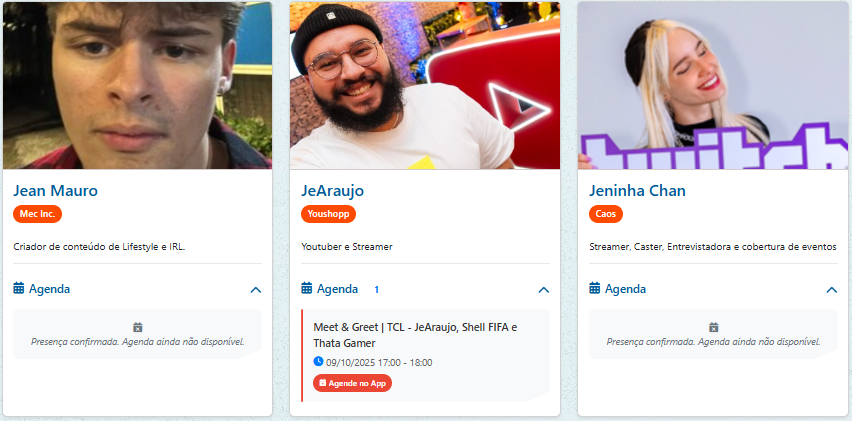
Task: Open Jeninha Chan's profile photo
Action: 713,85
